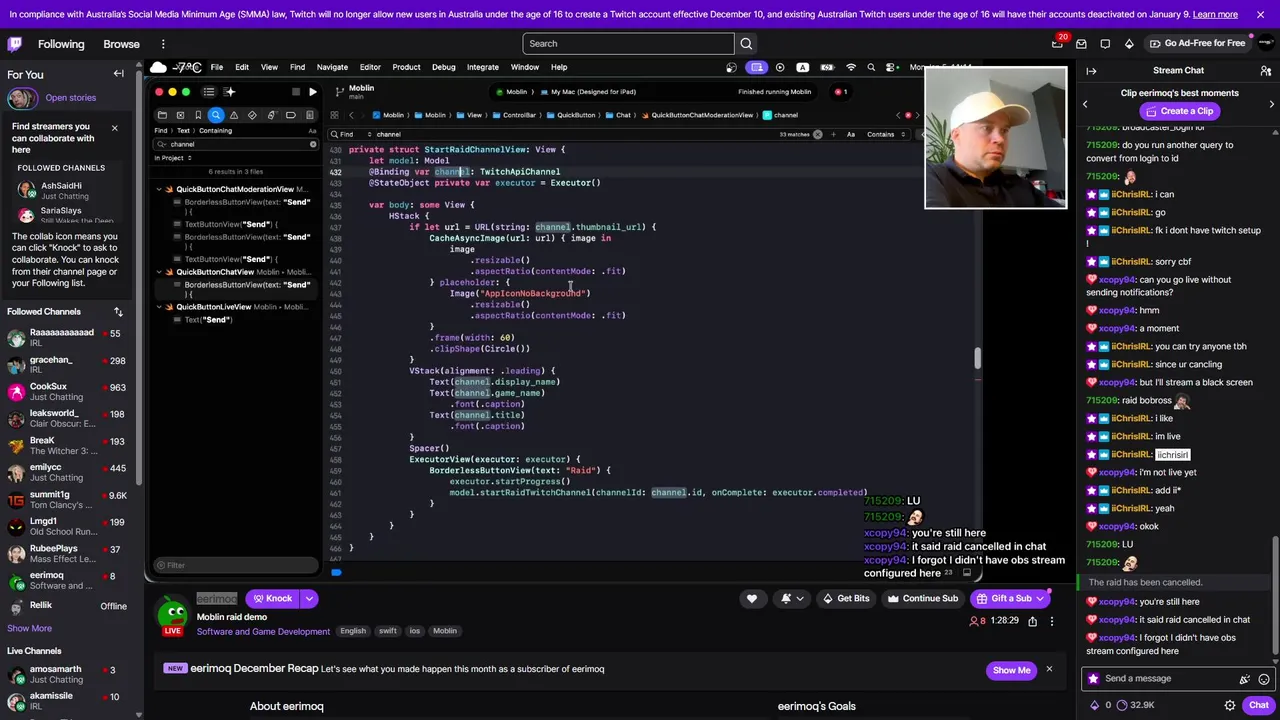This screenshot has height=720, width=1280.
Task: Follow the Learn more link in banner
Action: coord(1215,14)
